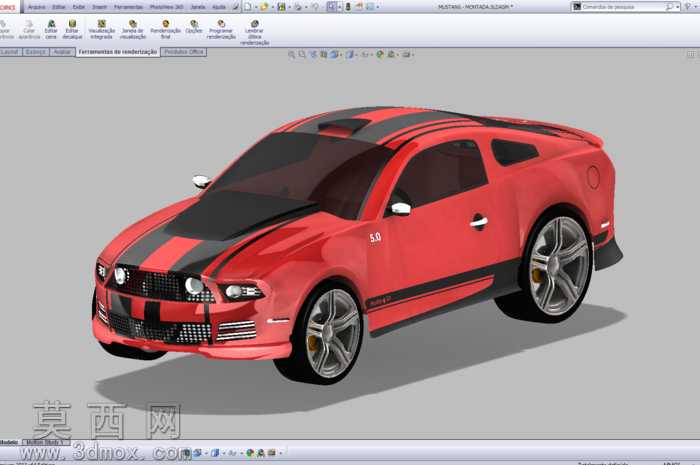This screenshot has width=700, height=465.
Task: Click the Colar aparência tool
Action: tap(29, 29)
